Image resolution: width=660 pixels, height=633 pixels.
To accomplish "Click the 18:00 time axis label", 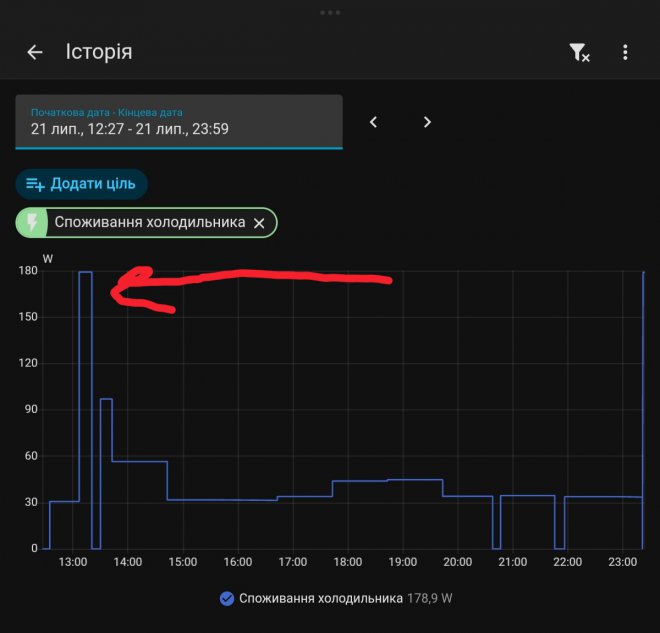I will pos(348,562).
